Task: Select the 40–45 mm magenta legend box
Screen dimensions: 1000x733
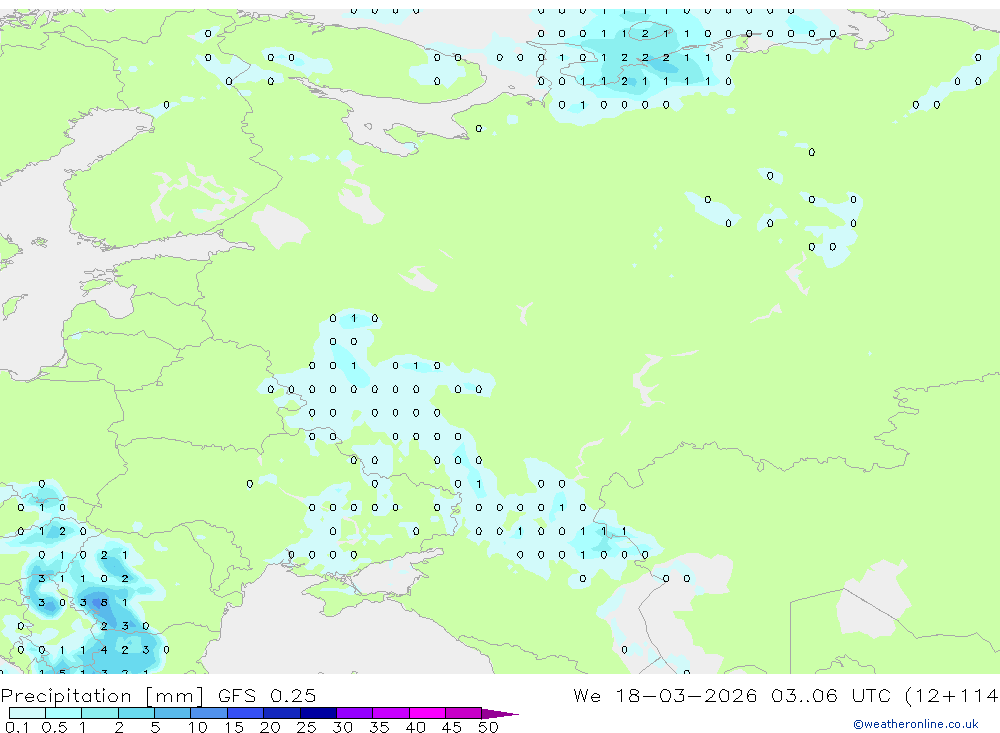Action: pyautogui.click(x=427, y=713)
